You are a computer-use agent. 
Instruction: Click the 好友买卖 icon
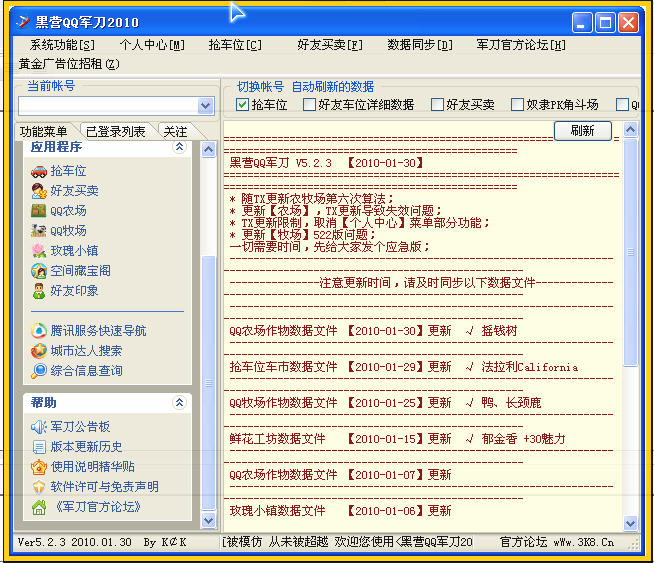pyautogui.click(x=39, y=191)
